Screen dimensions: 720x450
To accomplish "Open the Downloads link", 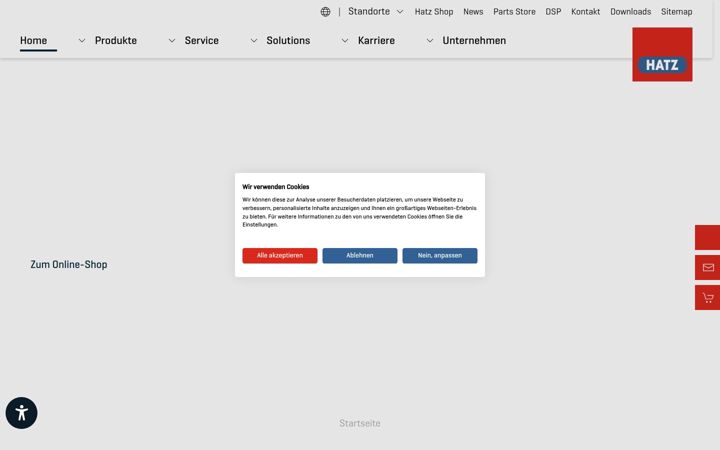I will [x=630, y=12].
